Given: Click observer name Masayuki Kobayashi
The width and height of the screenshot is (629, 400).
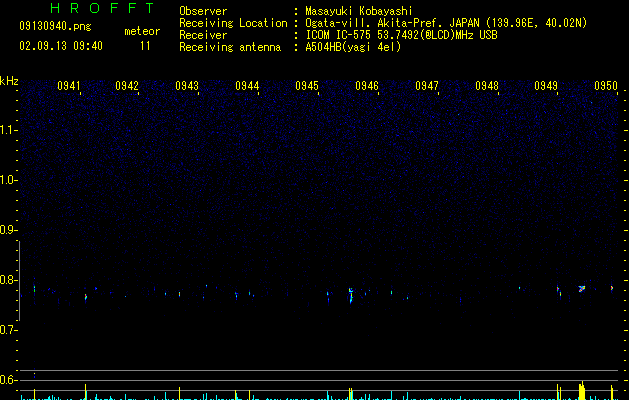Looking at the screenshot, I should tap(359, 11).
